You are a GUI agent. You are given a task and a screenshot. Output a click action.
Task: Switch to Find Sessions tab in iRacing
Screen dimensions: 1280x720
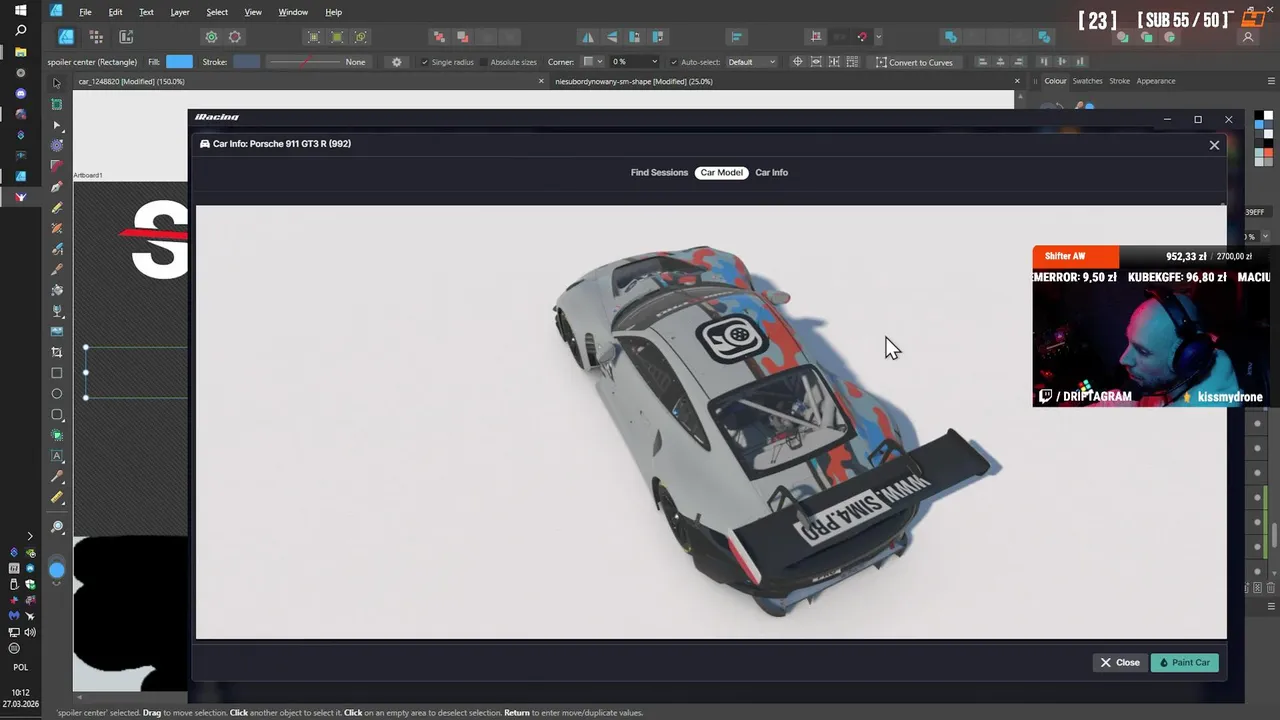click(x=659, y=173)
